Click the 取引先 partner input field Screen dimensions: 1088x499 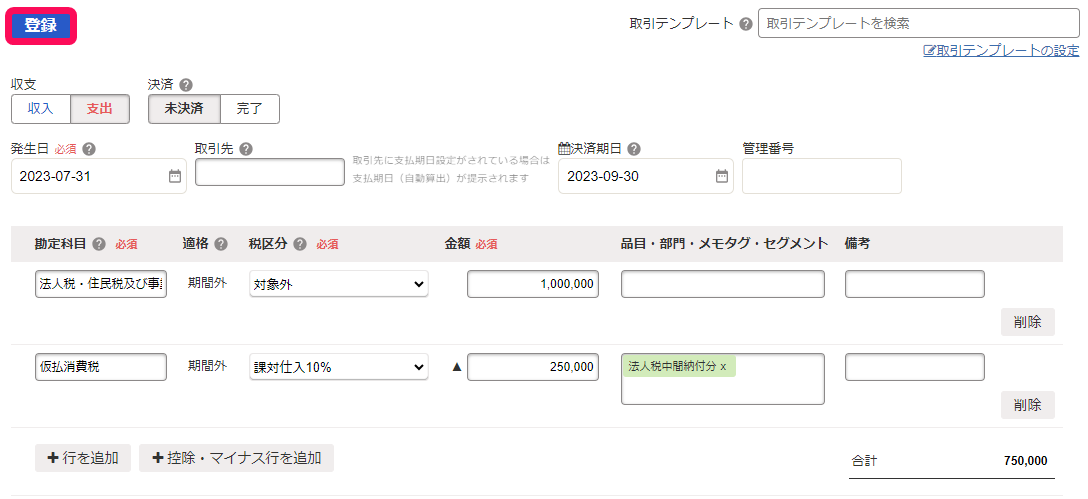tap(270, 172)
